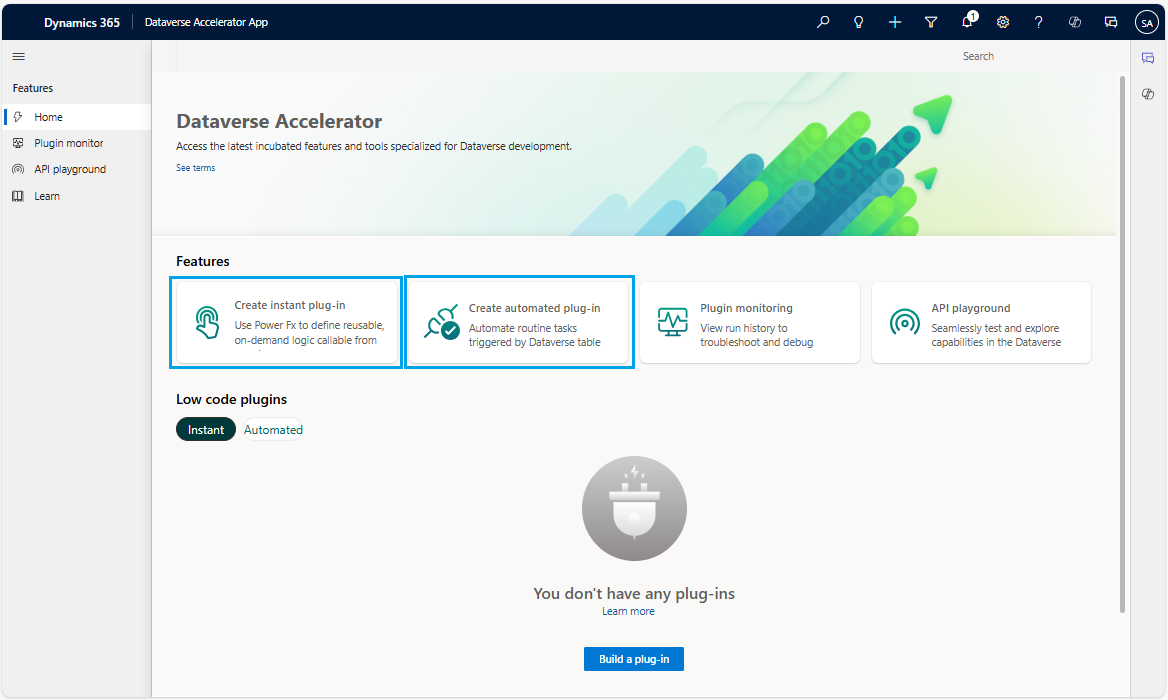The height and width of the screenshot is (700, 1168).
Task: Go to API playground in sidebar
Action: coord(69,169)
